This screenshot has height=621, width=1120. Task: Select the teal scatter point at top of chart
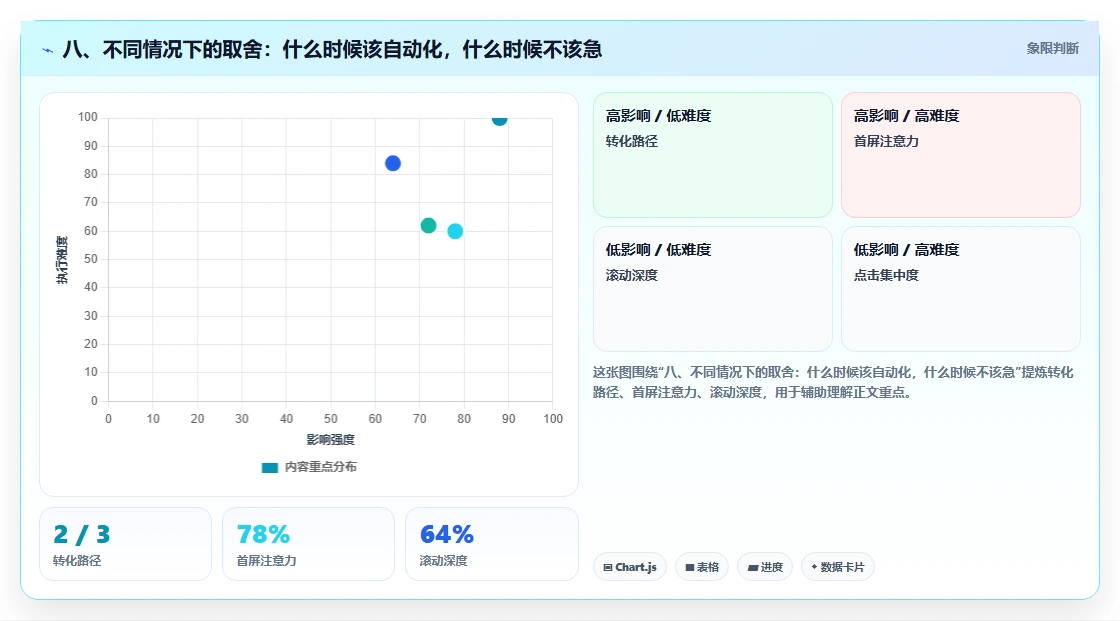pos(499,119)
